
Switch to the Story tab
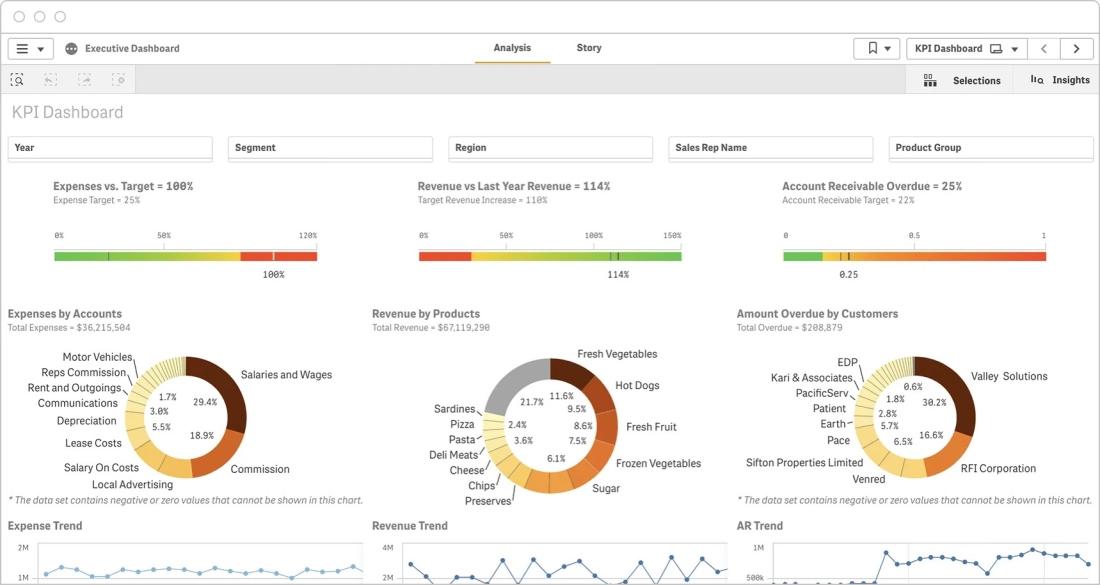point(589,48)
